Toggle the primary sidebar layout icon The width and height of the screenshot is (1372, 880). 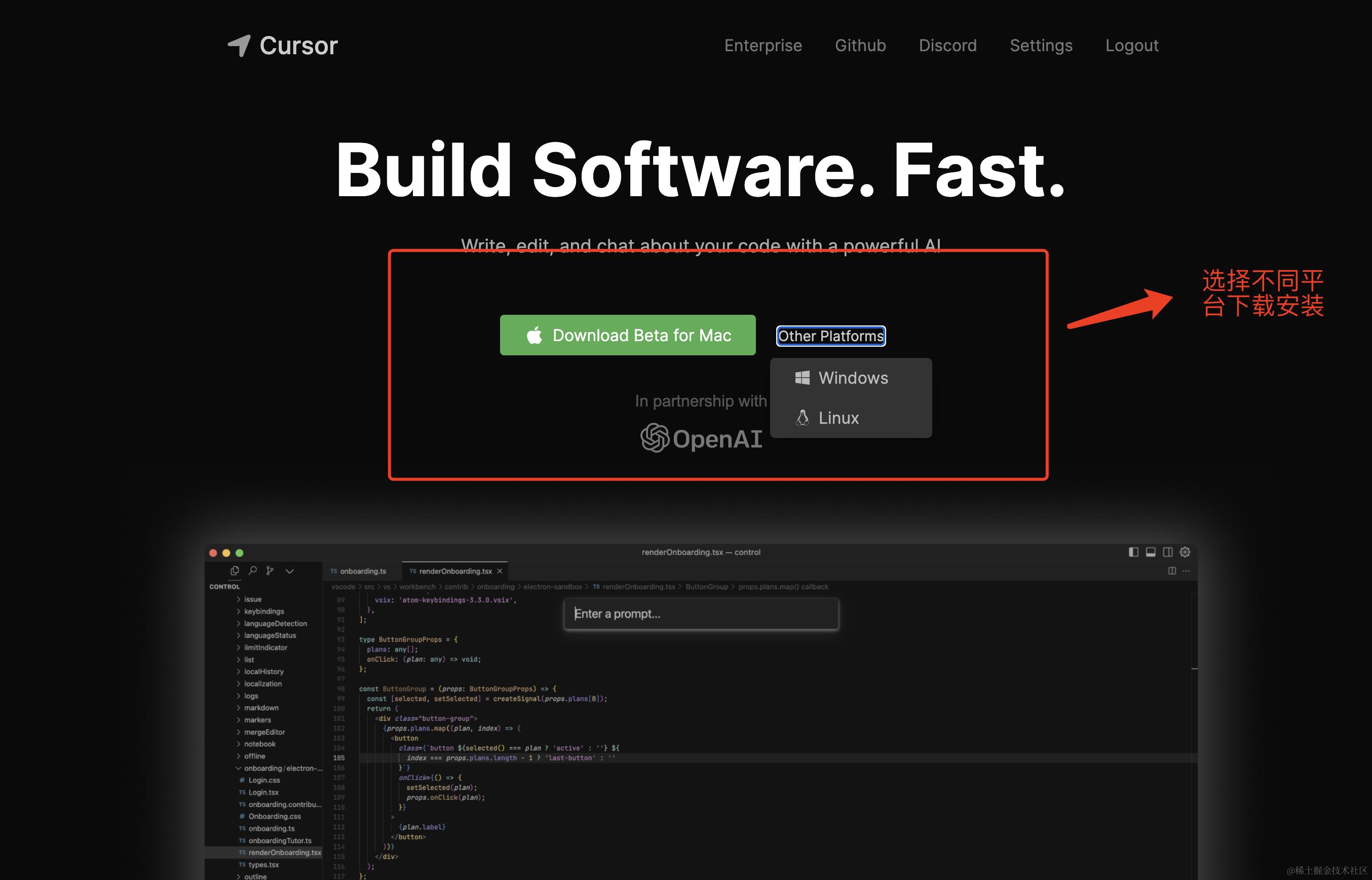1133,552
